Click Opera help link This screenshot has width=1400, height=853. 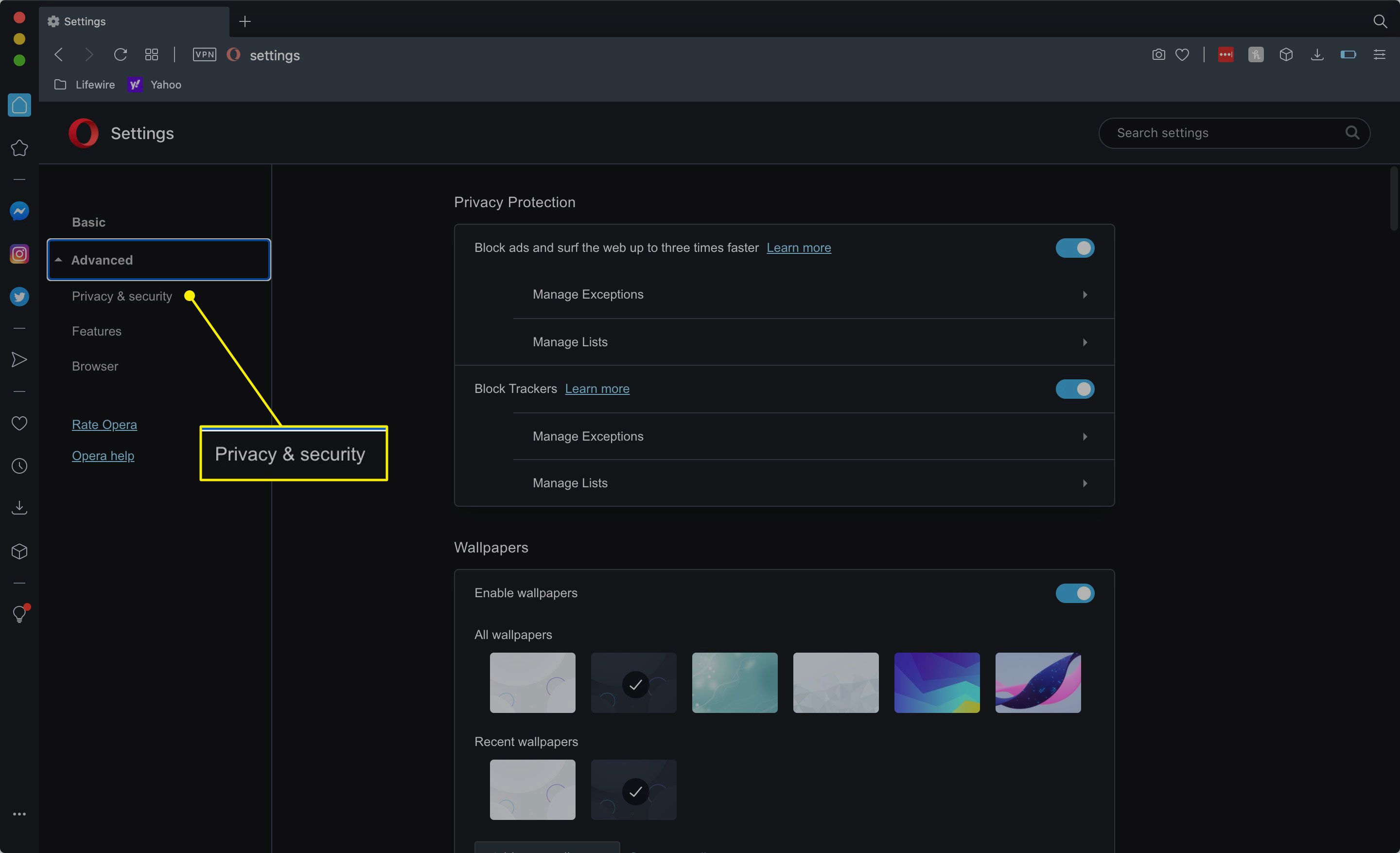(102, 456)
